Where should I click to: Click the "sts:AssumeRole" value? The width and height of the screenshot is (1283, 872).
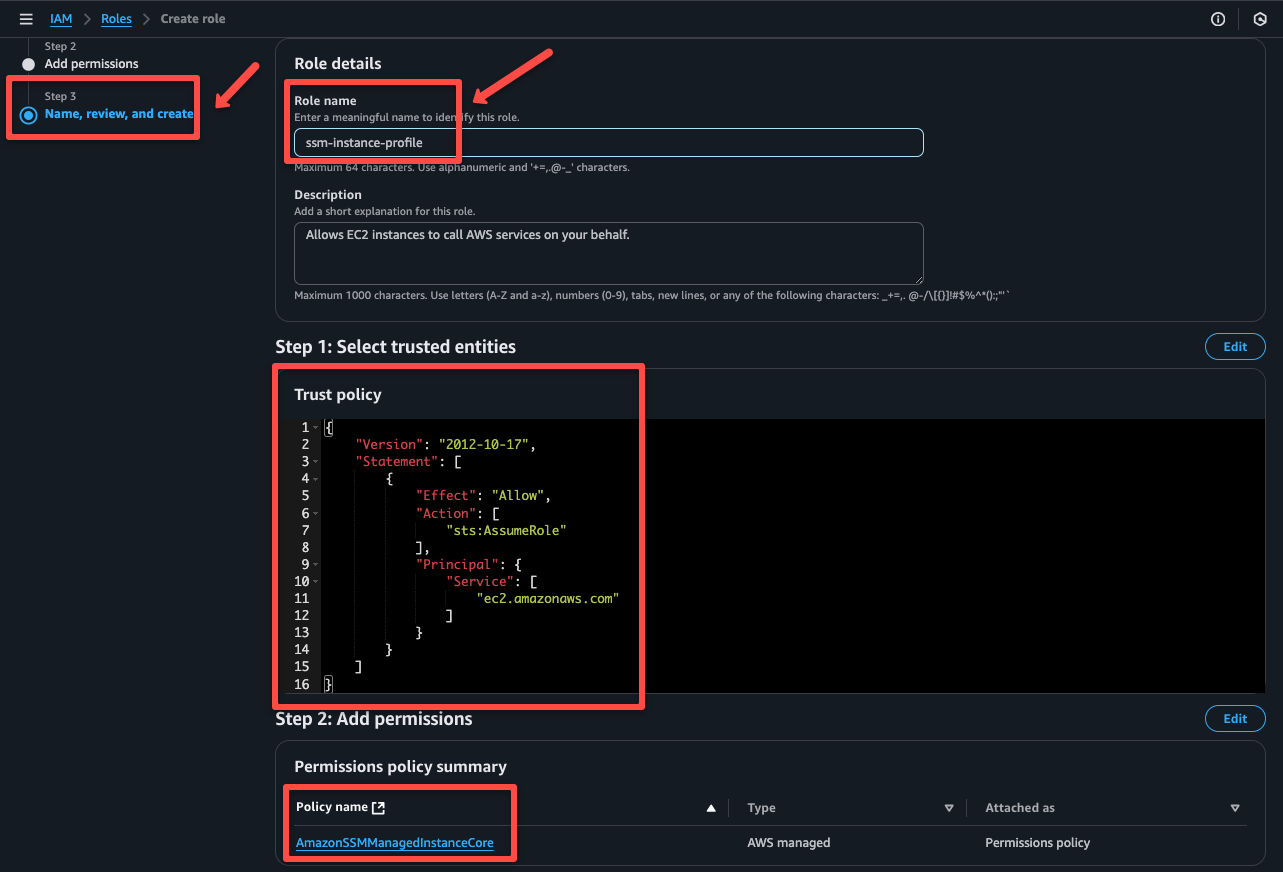coord(506,530)
